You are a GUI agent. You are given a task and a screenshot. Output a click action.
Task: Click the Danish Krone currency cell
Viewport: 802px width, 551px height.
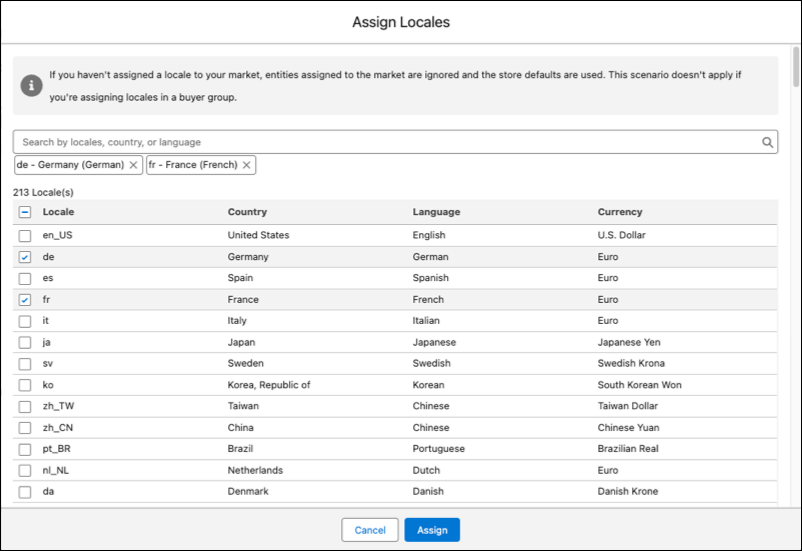(628, 491)
